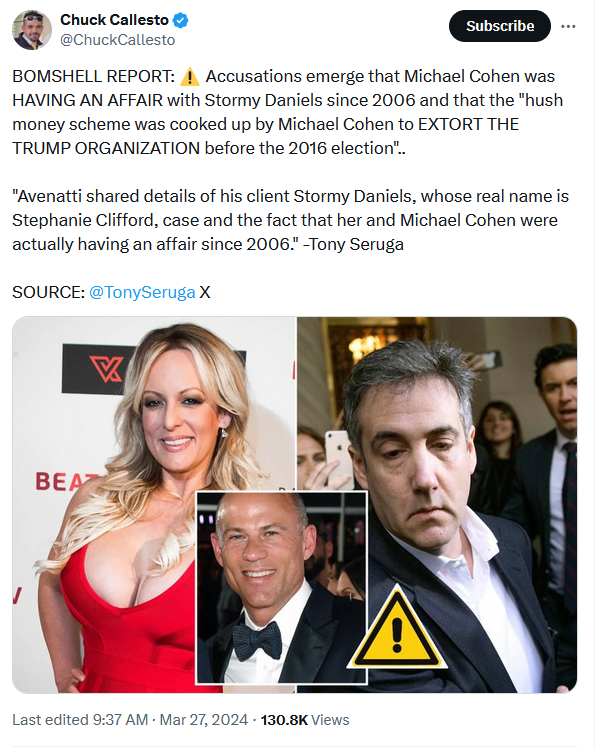Open the right photo of gray-haired man in suit
Image resolution: width=597 pixels, height=749 pixels.
pyautogui.click(x=437, y=505)
